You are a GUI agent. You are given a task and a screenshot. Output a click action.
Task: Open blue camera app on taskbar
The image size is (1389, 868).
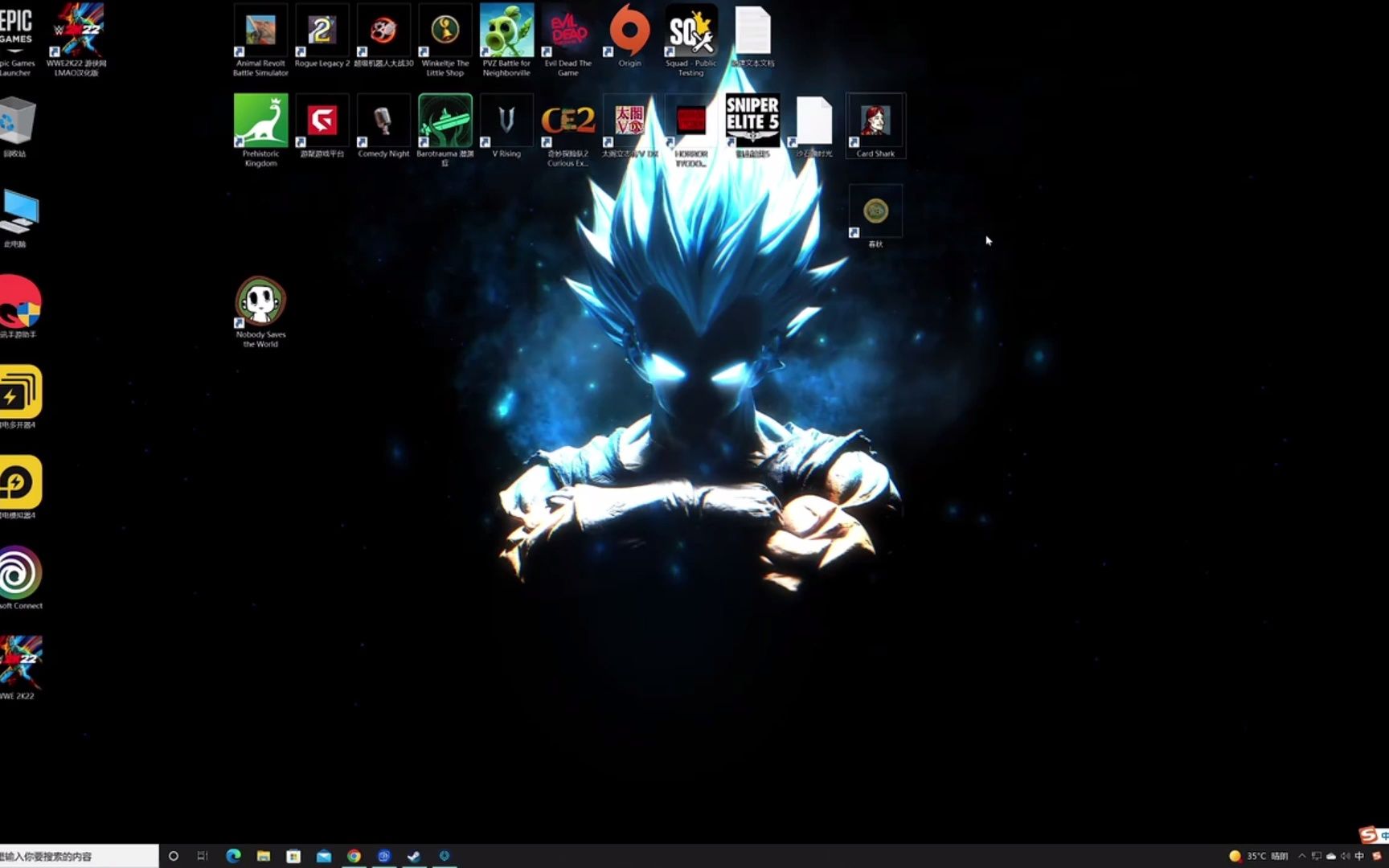click(384, 856)
